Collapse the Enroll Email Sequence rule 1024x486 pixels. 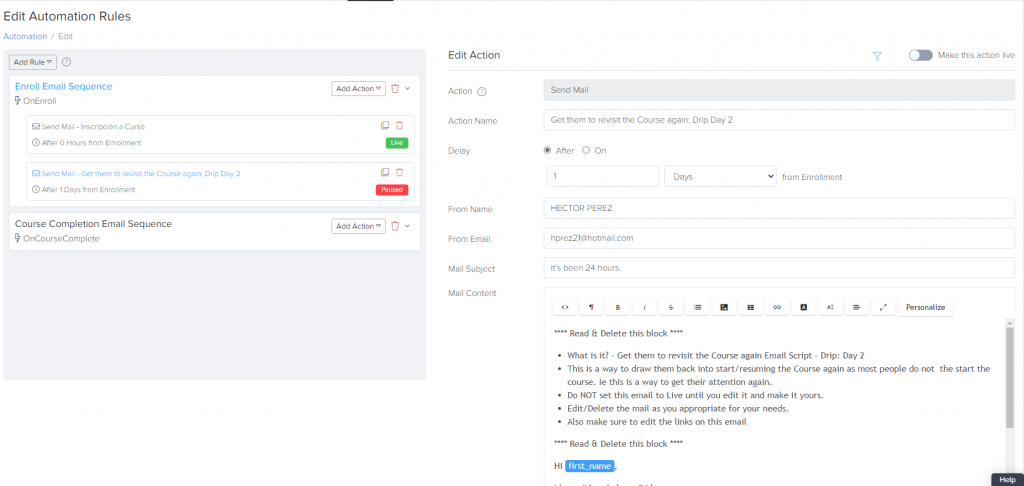tap(408, 88)
